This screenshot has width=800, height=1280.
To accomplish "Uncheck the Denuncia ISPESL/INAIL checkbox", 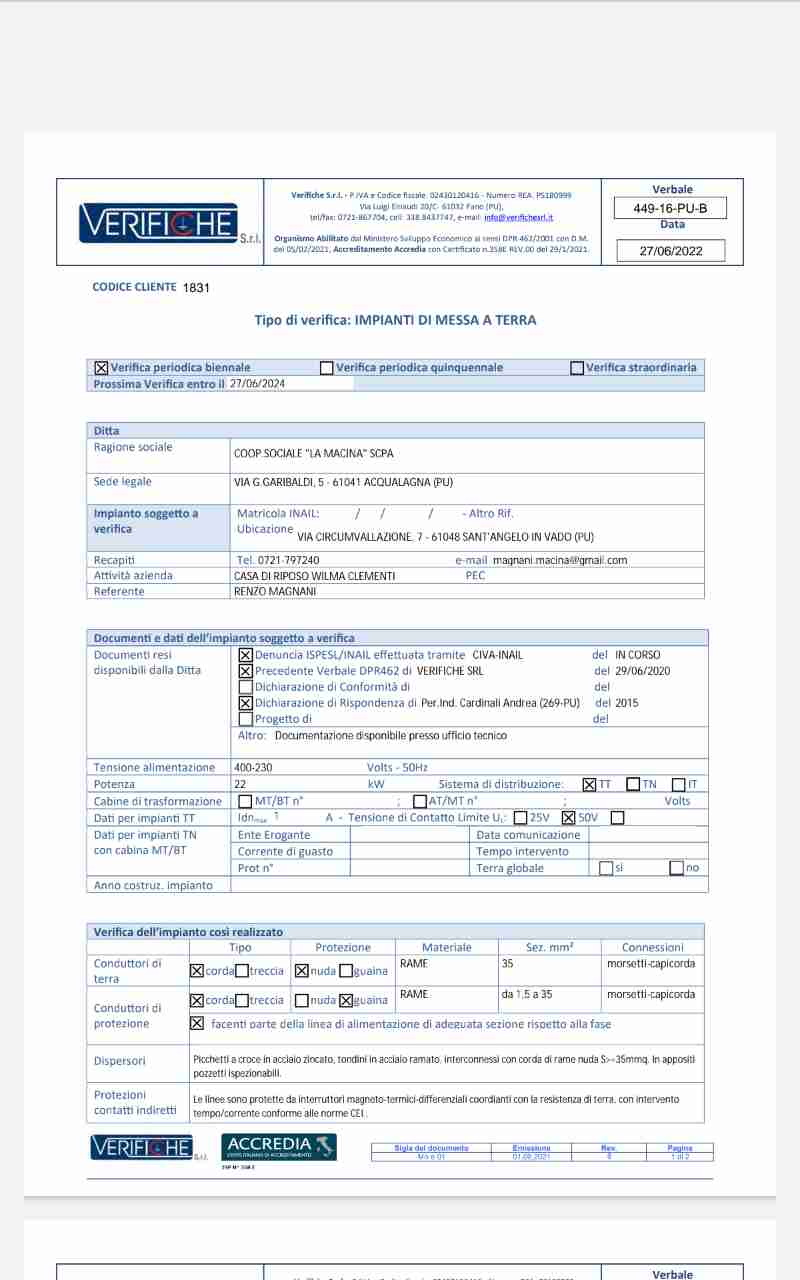I will coord(246,655).
